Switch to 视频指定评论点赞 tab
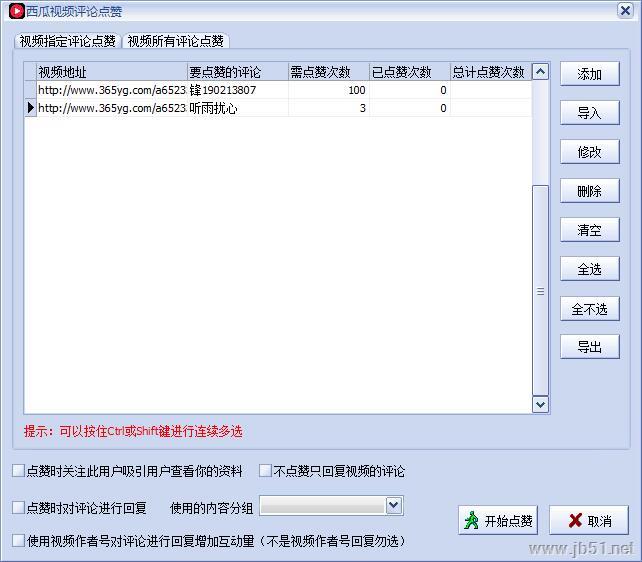This screenshot has height=562, width=642. point(68,41)
